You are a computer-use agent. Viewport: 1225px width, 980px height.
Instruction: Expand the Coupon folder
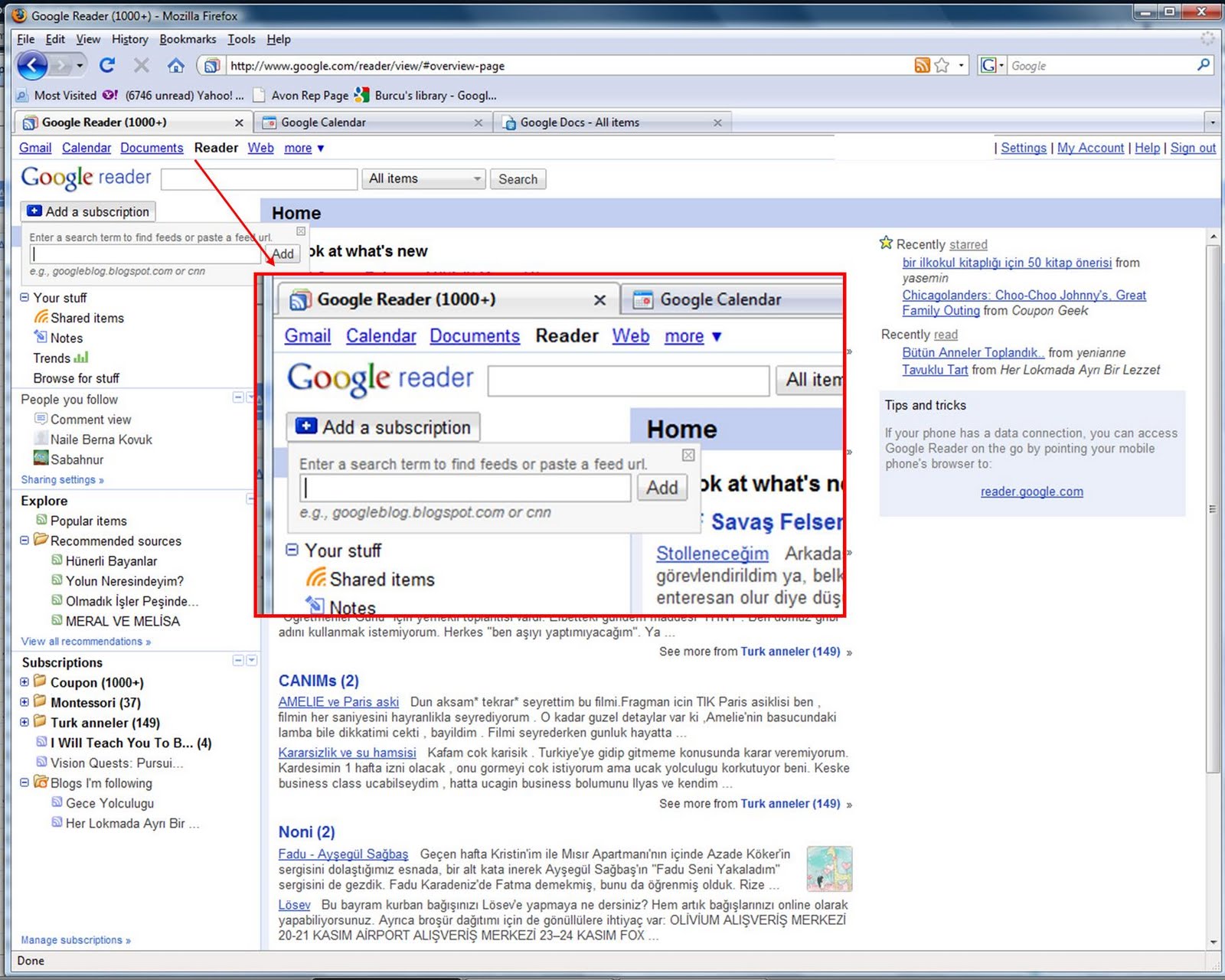click(24, 681)
